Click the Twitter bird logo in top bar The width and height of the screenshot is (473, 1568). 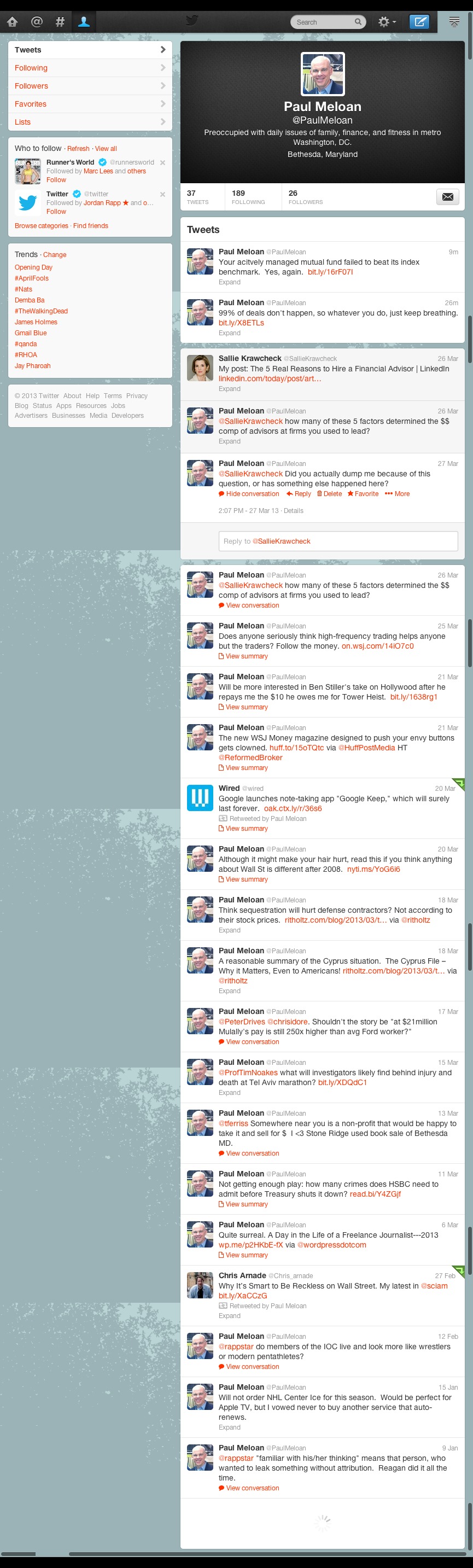192,21
